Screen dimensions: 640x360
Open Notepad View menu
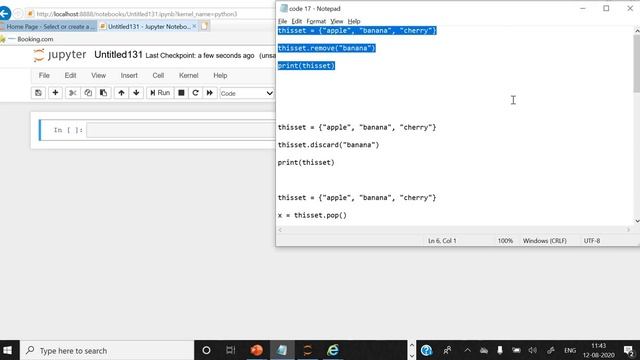pyautogui.click(x=336, y=21)
